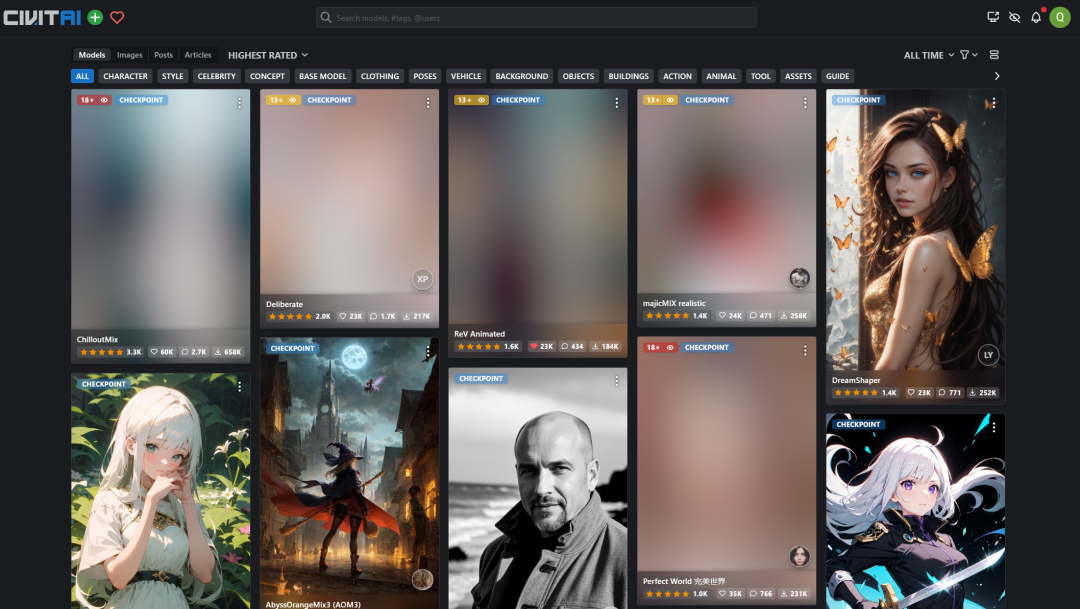Open the filter funnel menu
This screenshot has width=1080, height=609.
click(x=968, y=54)
